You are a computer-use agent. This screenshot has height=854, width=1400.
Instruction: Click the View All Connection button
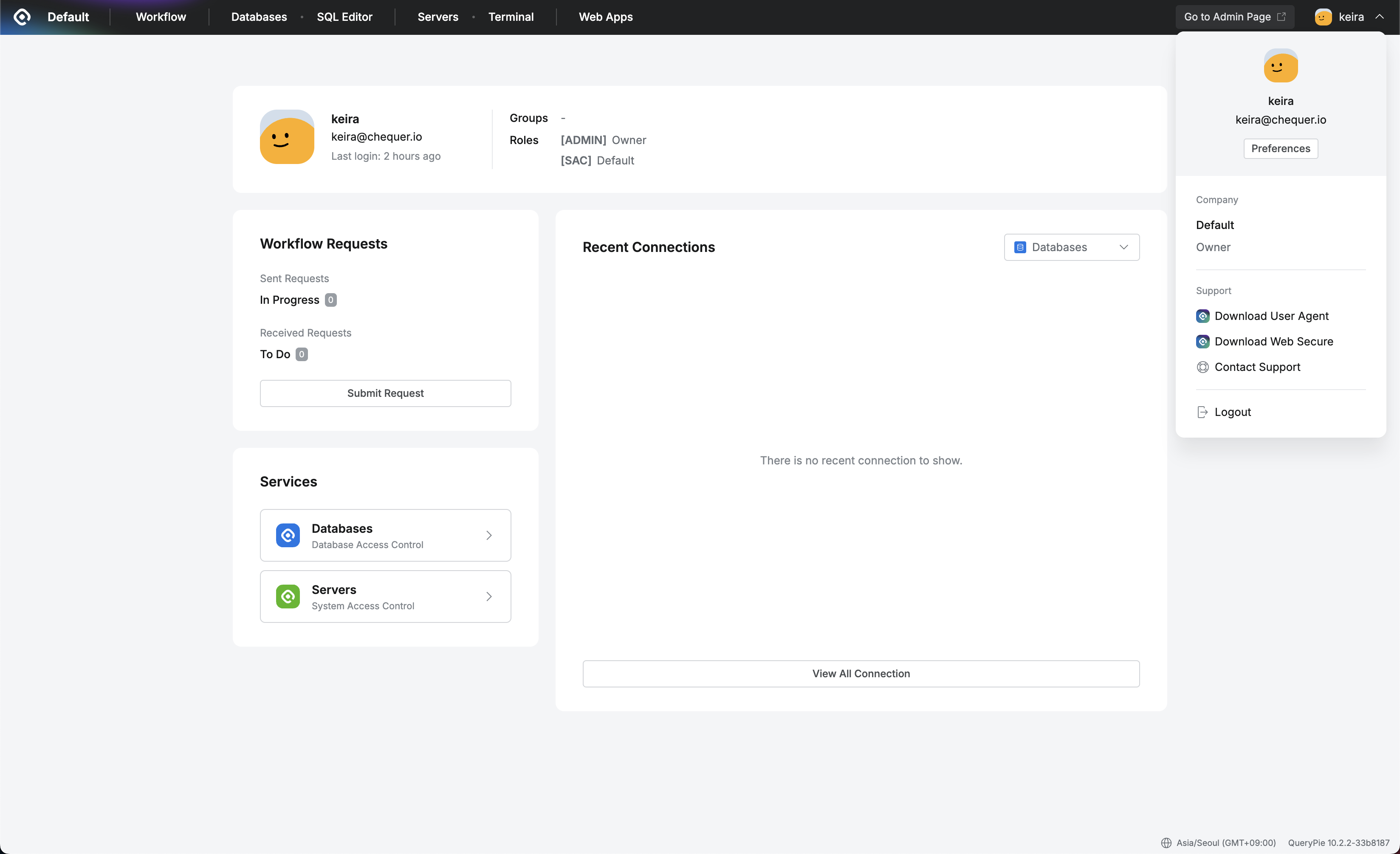(861, 673)
